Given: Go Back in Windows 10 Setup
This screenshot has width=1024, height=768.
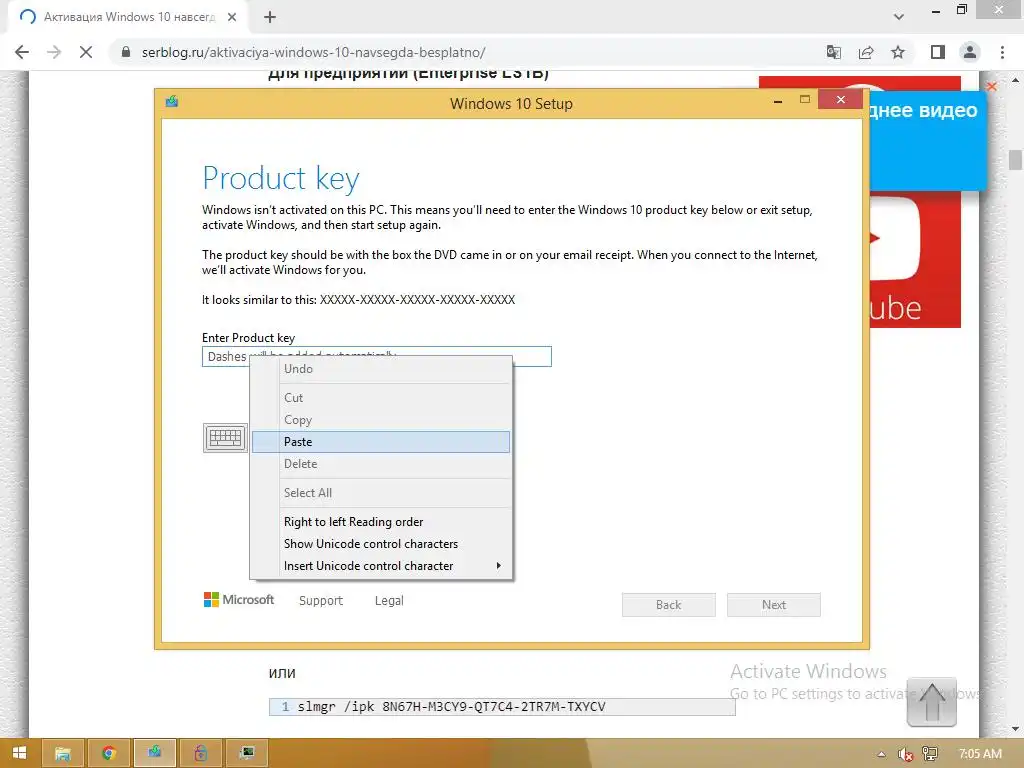Looking at the screenshot, I should tap(669, 605).
